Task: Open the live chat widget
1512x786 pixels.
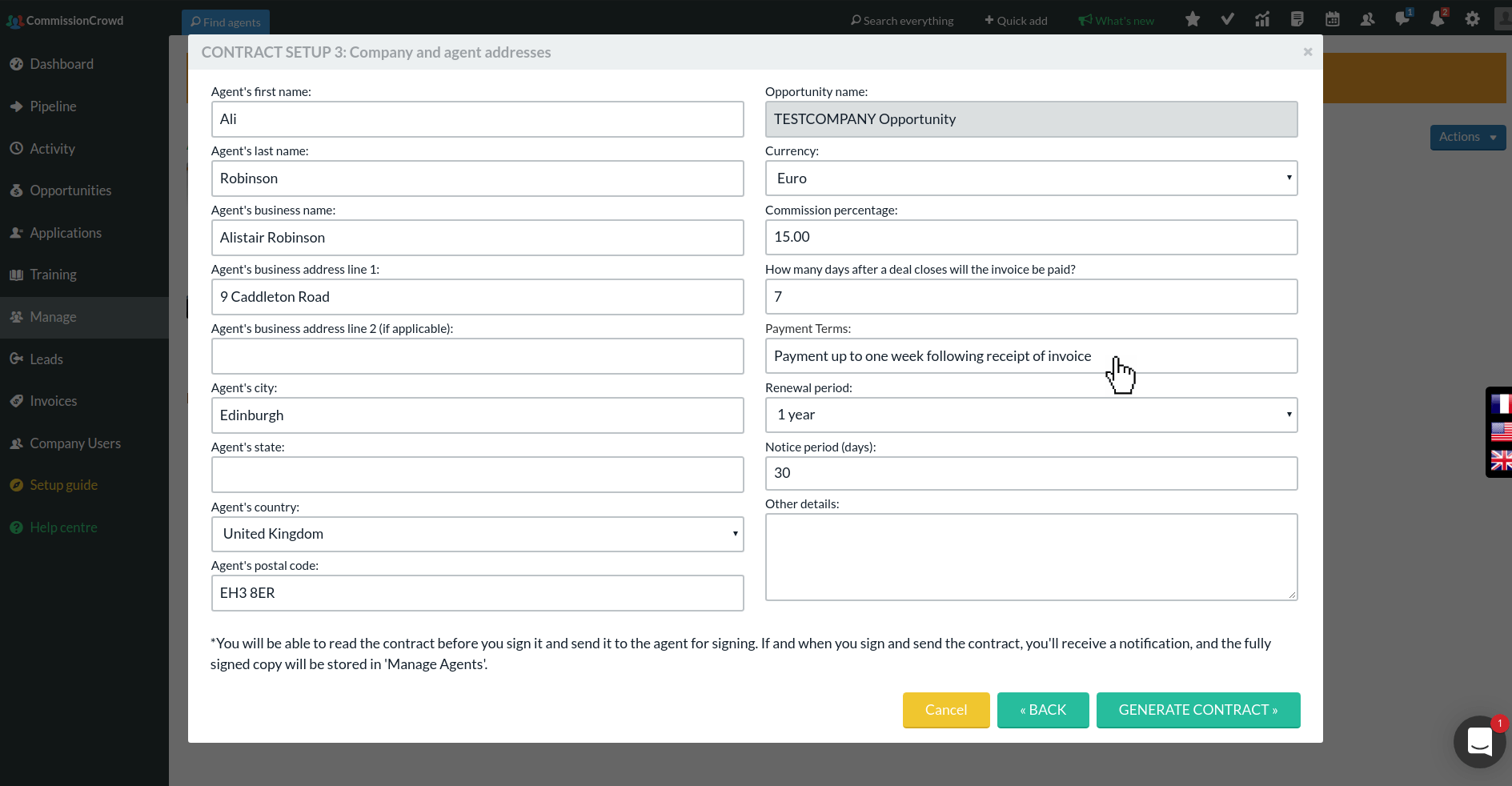Action: tap(1479, 742)
